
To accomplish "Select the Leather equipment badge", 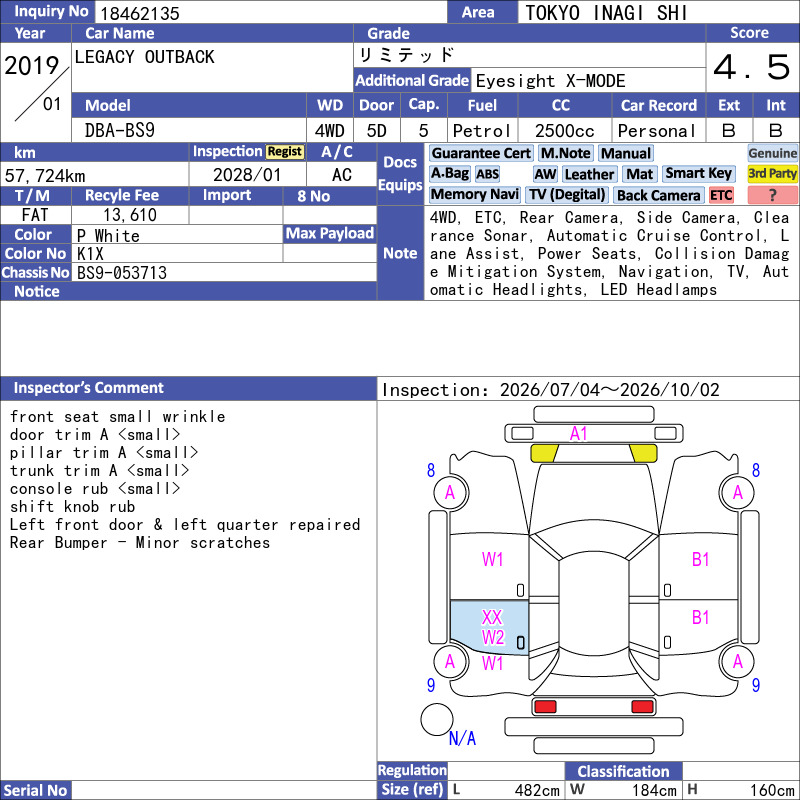I will (x=589, y=174).
